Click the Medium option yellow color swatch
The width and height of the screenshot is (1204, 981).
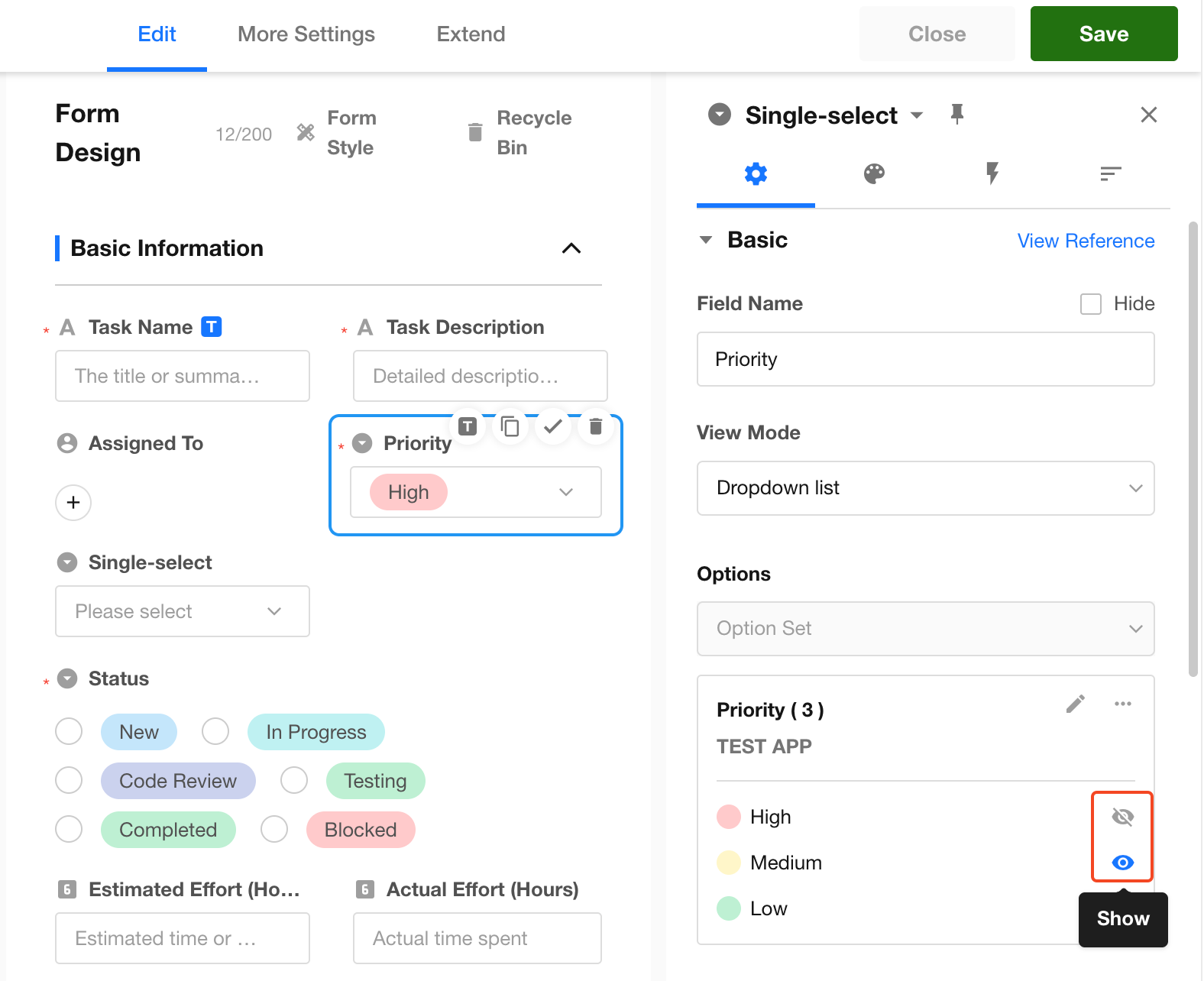click(729, 863)
